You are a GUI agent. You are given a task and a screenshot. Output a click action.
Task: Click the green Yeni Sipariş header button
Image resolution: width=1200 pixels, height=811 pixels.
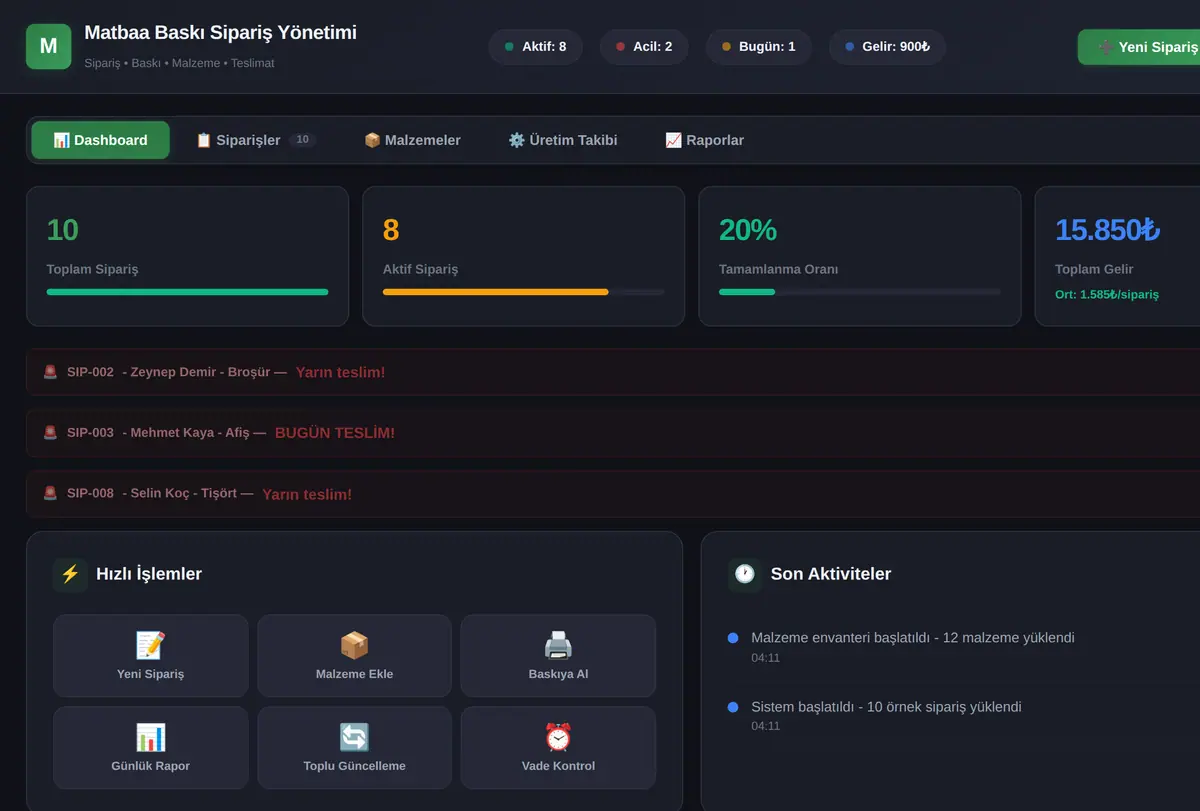point(1139,47)
